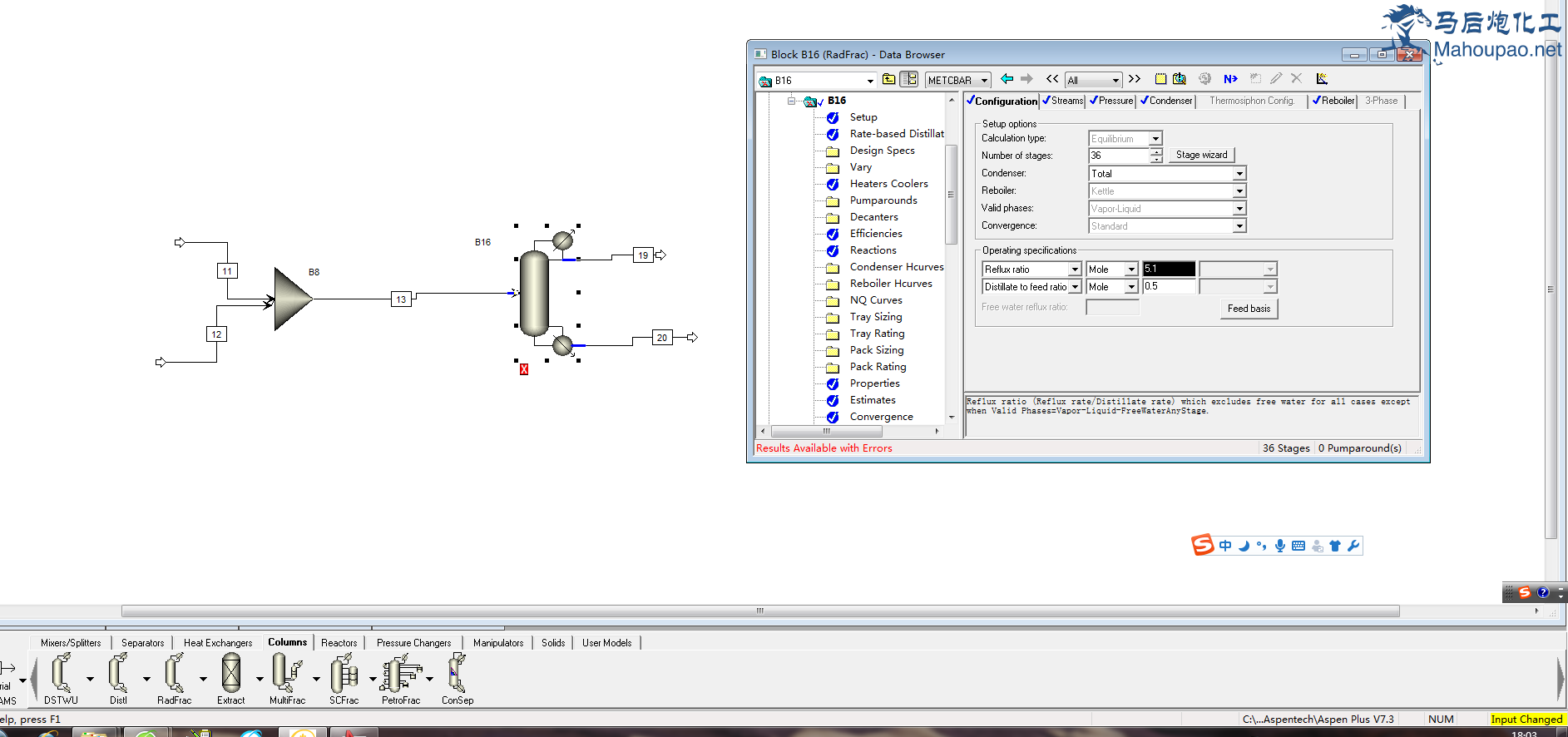Screen dimensions: 1568x737
Task: Switch to the Condenser tab
Action: tap(1166, 101)
